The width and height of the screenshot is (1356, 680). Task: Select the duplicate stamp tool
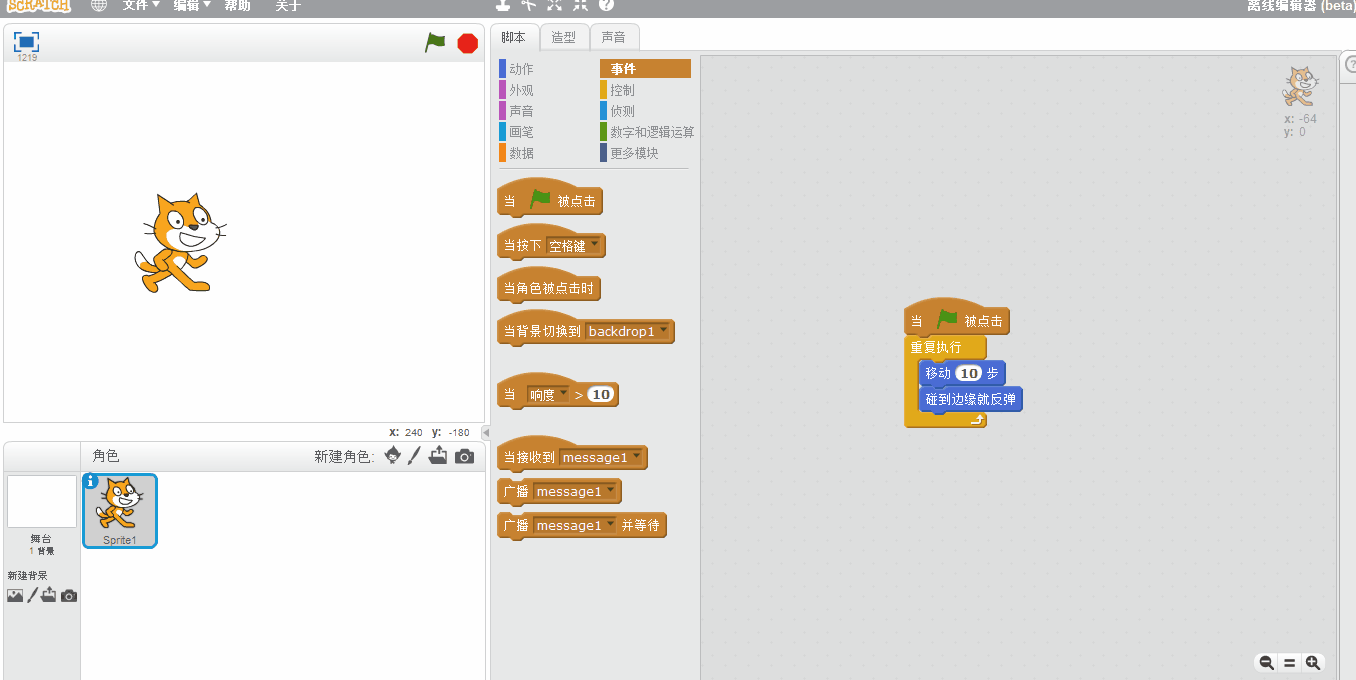point(502,5)
